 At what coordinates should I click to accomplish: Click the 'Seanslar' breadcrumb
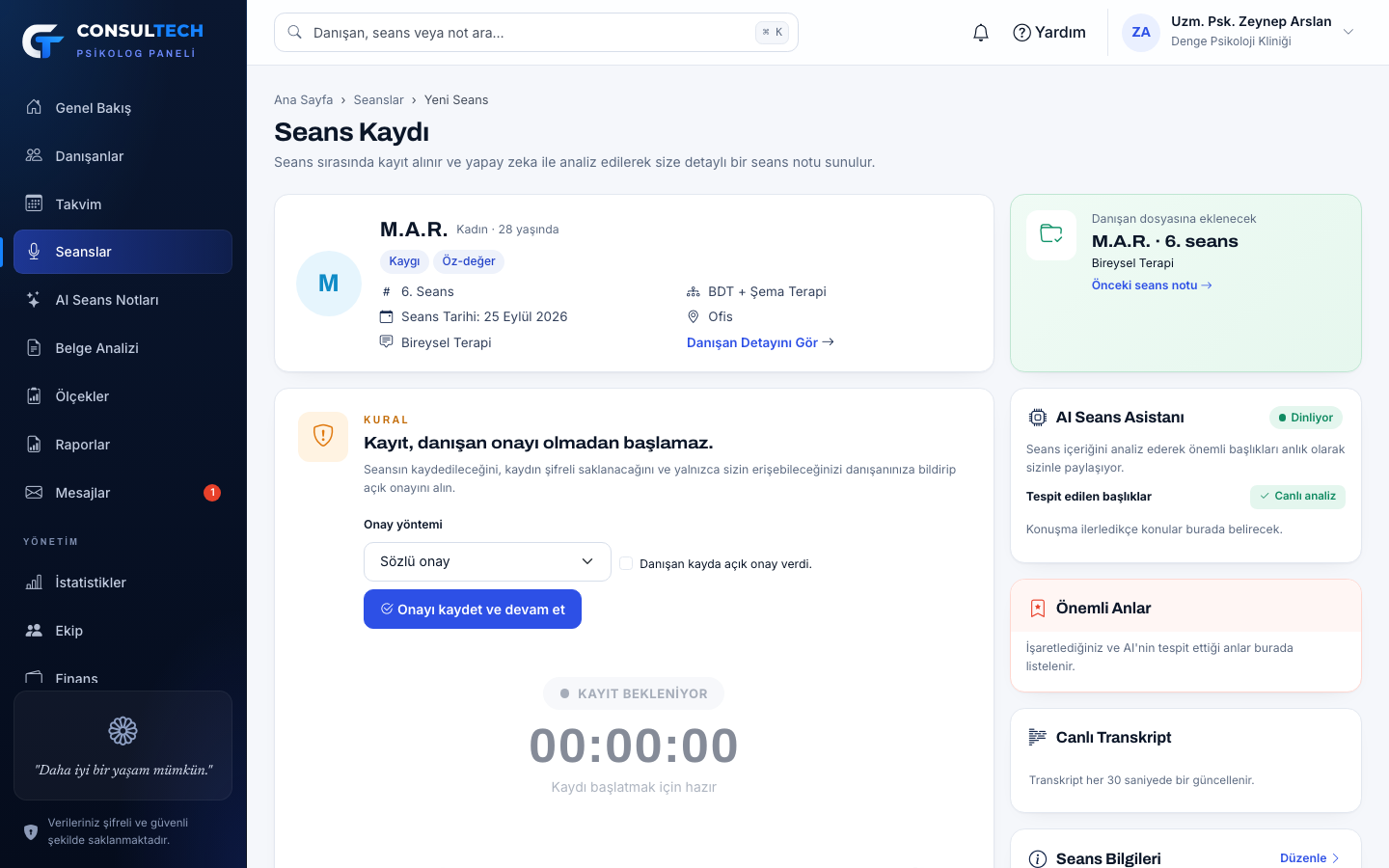pyautogui.click(x=378, y=100)
